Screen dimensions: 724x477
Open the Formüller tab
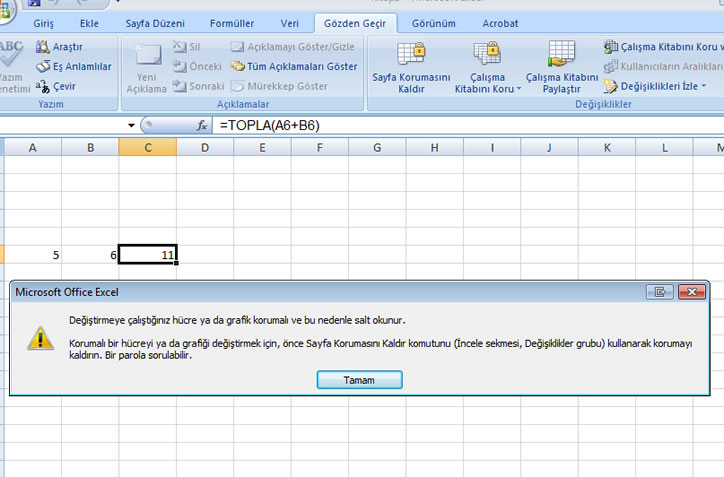[232, 24]
